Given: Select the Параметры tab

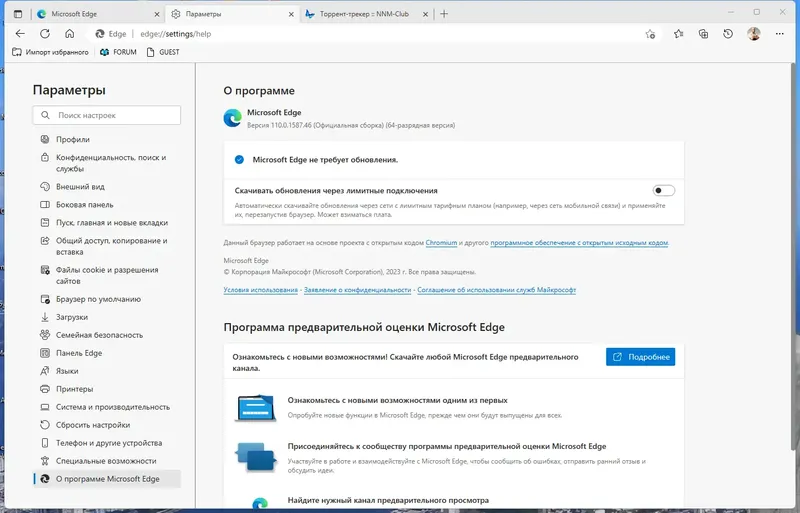Looking at the screenshot, I should [232, 14].
